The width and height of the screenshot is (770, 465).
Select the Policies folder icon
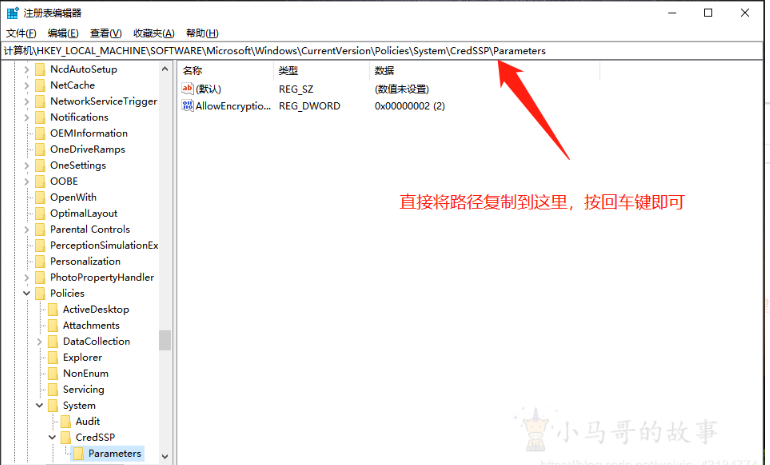point(40,294)
